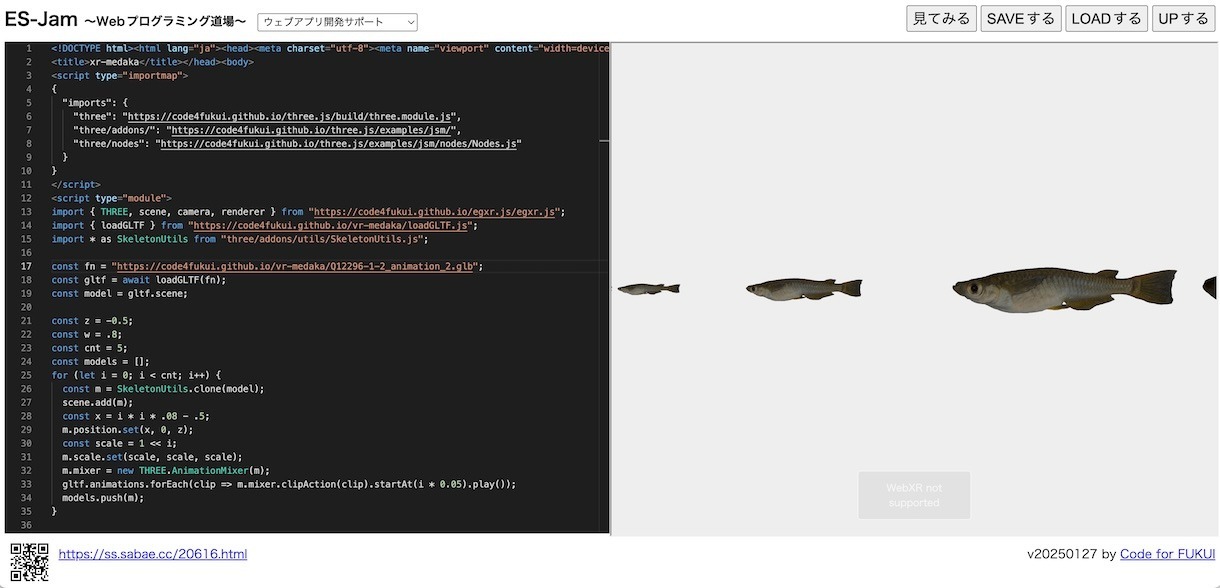This screenshot has height=588, width=1220.
Task: Click the 'const w = .8;' code line
Action: [x=88, y=334]
